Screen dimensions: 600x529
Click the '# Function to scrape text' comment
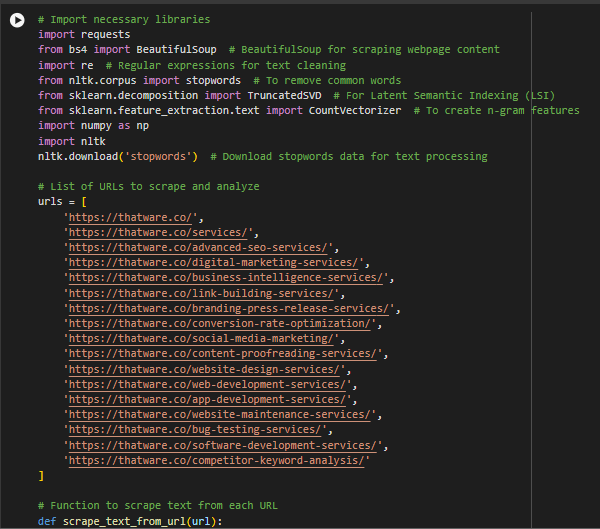158,505
